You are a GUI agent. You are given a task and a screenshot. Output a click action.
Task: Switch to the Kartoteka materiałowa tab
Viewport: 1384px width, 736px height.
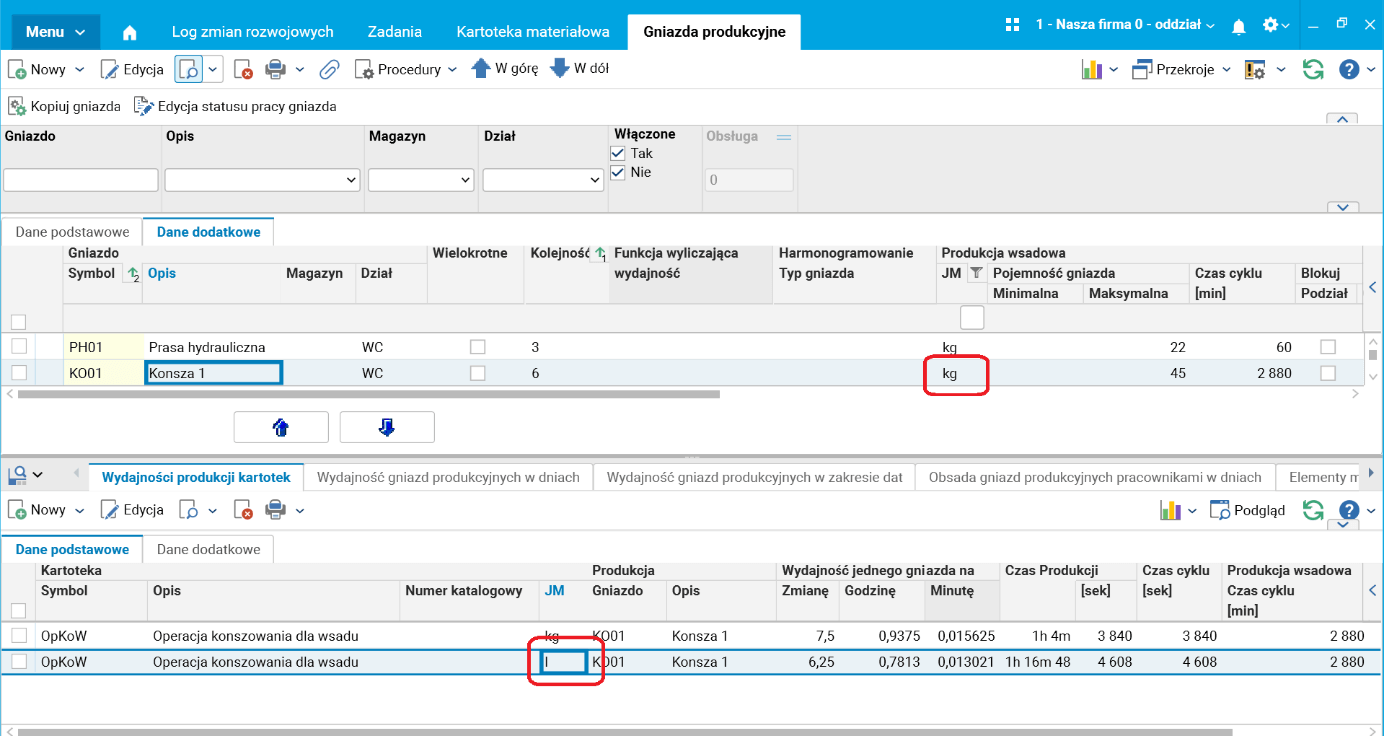coord(533,32)
